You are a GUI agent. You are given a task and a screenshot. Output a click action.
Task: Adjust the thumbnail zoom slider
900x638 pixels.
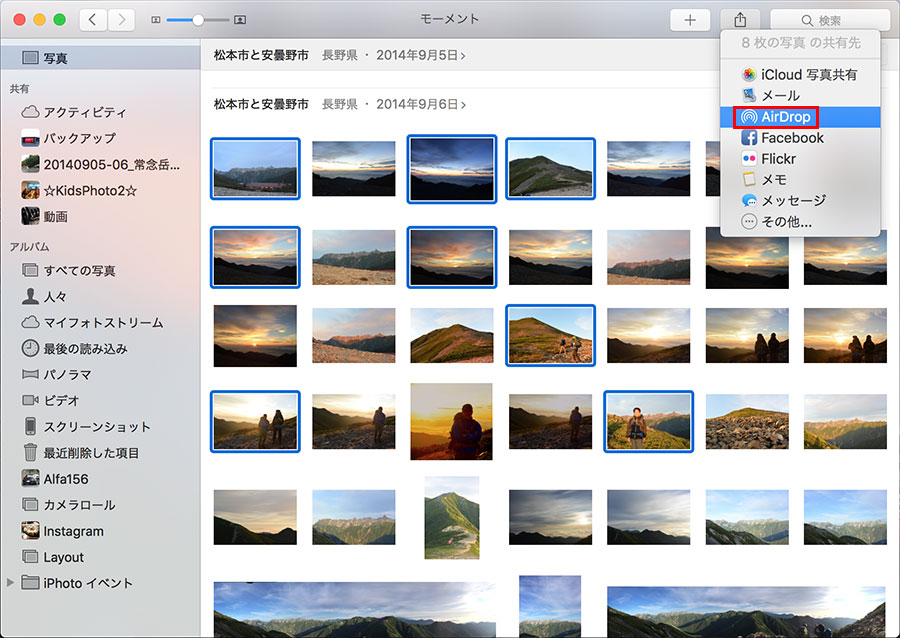(198, 20)
